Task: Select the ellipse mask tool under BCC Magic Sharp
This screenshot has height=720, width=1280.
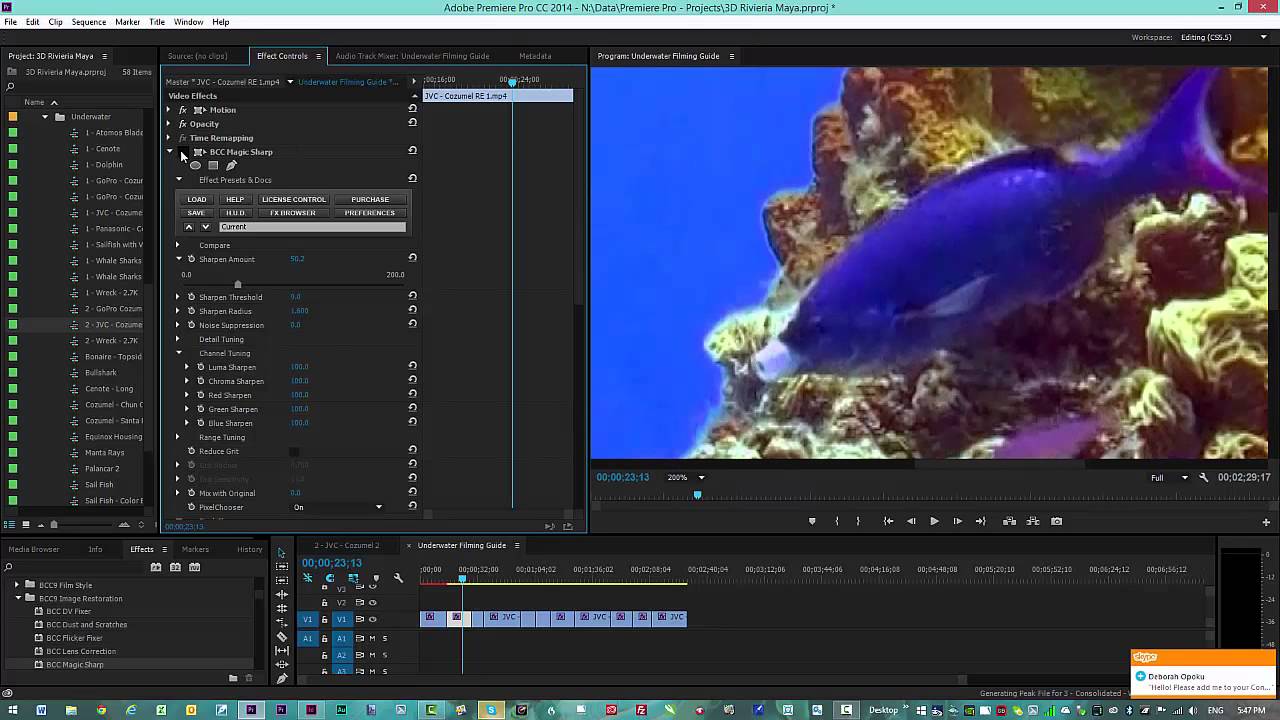Action: point(196,166)
